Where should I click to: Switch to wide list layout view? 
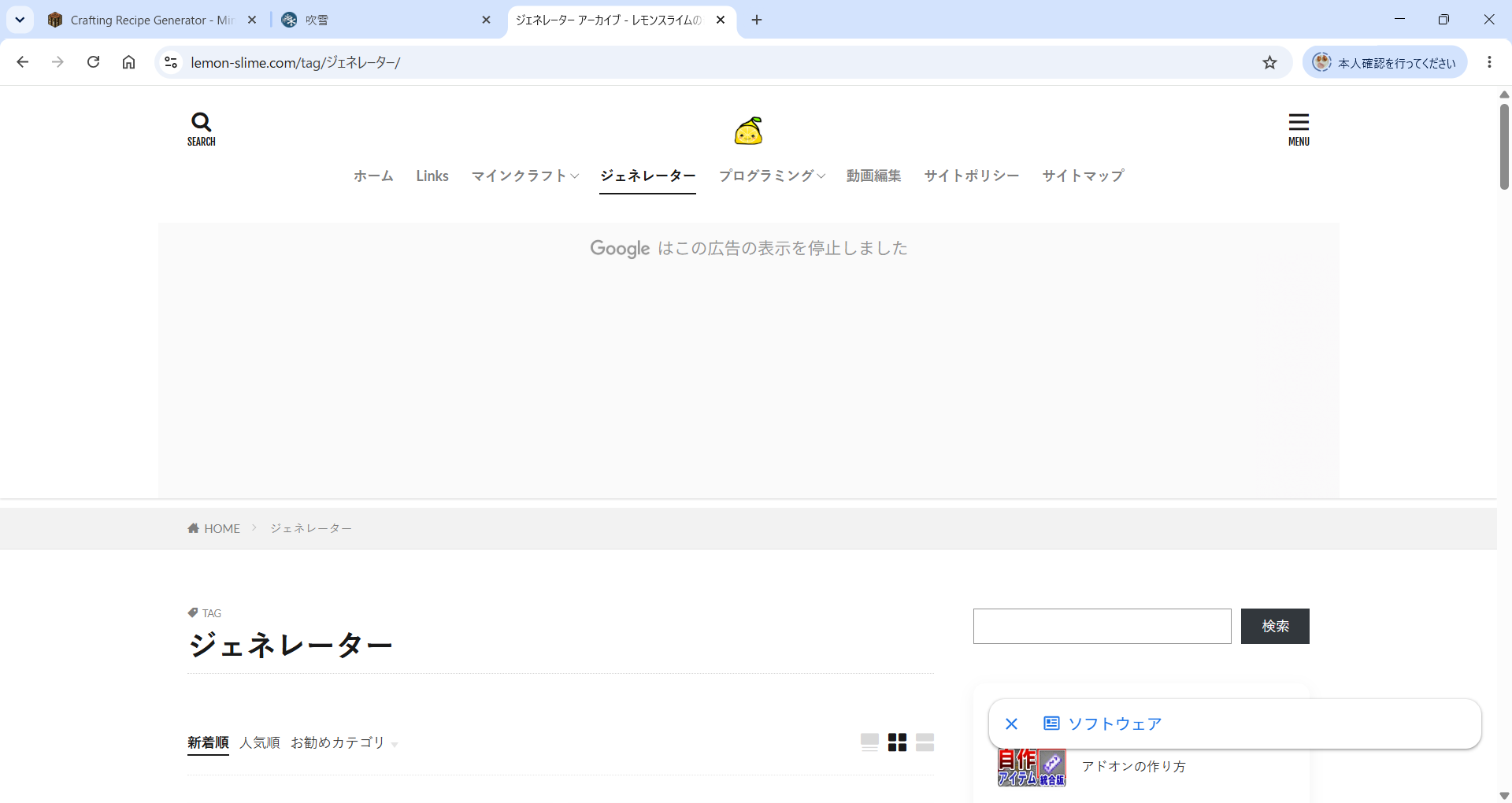tap(869, 742)
